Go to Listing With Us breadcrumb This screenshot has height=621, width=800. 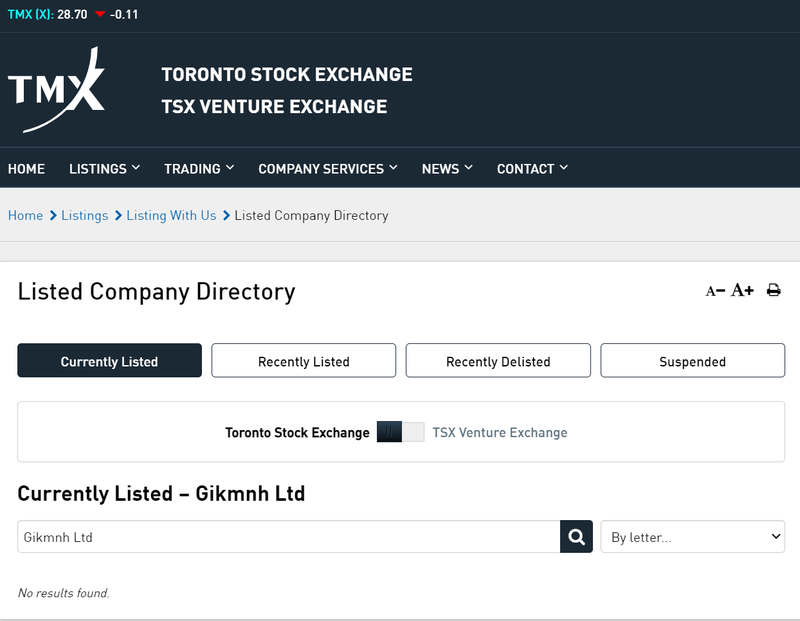[171, 215]
